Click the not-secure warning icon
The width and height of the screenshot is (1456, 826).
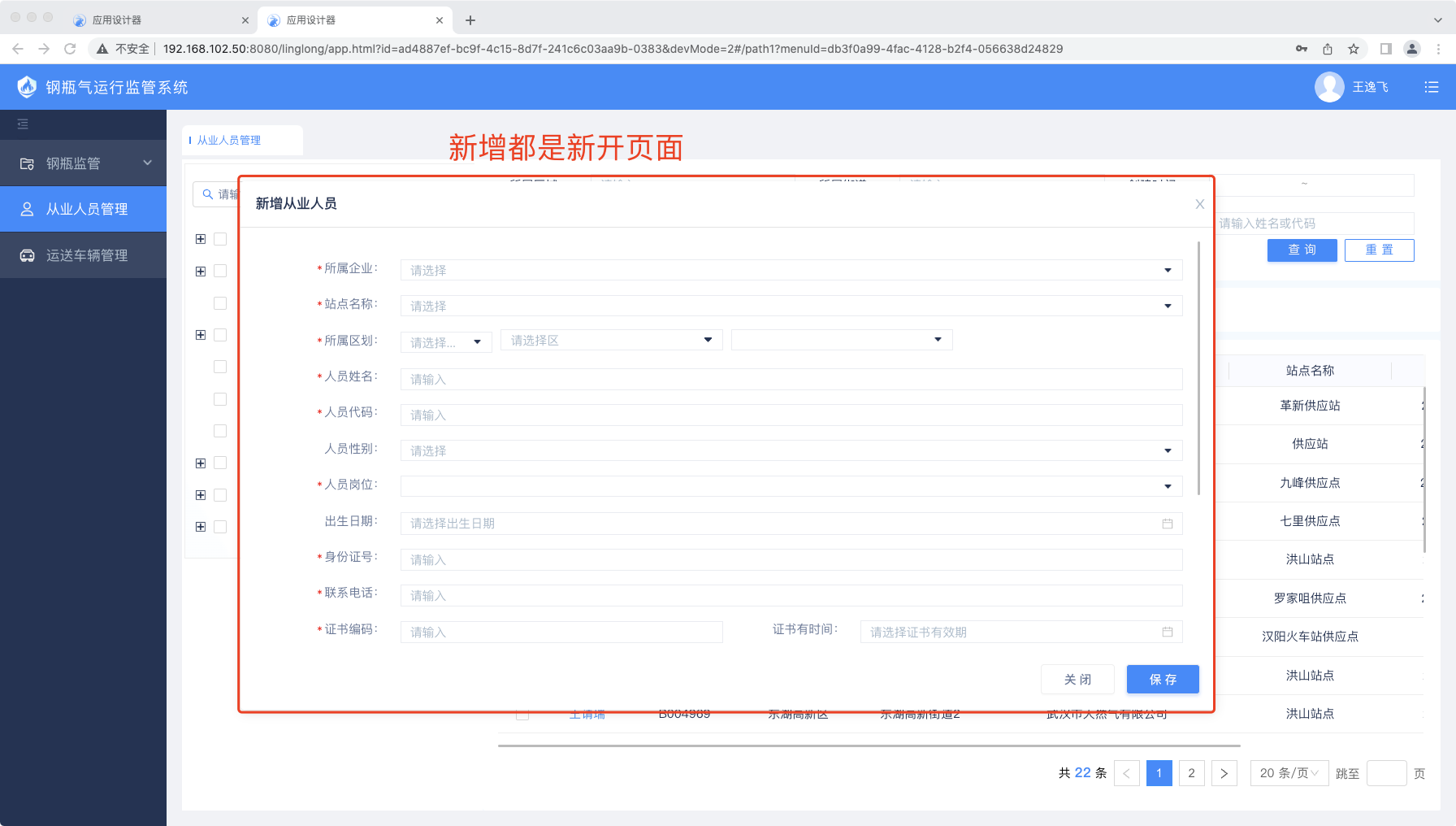(102, 49)
